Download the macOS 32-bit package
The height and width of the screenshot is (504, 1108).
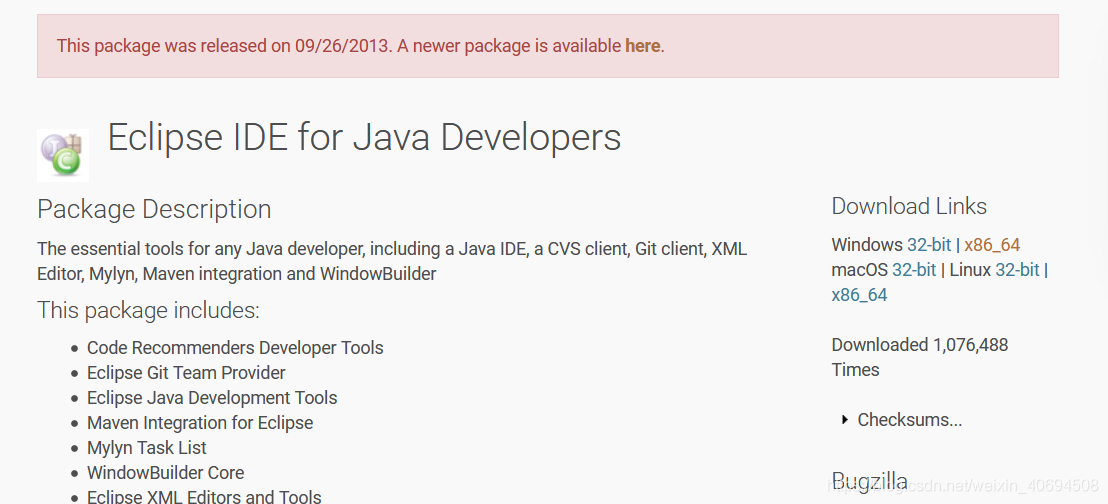pyautogui.click(x=914, y=269)
